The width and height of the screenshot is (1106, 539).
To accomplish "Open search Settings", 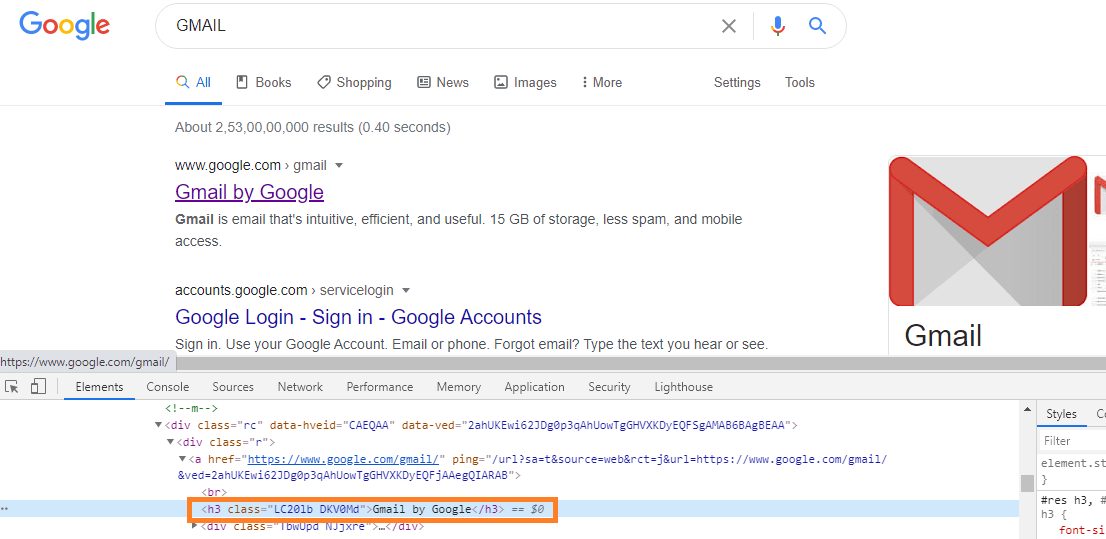I will (737, 83).
